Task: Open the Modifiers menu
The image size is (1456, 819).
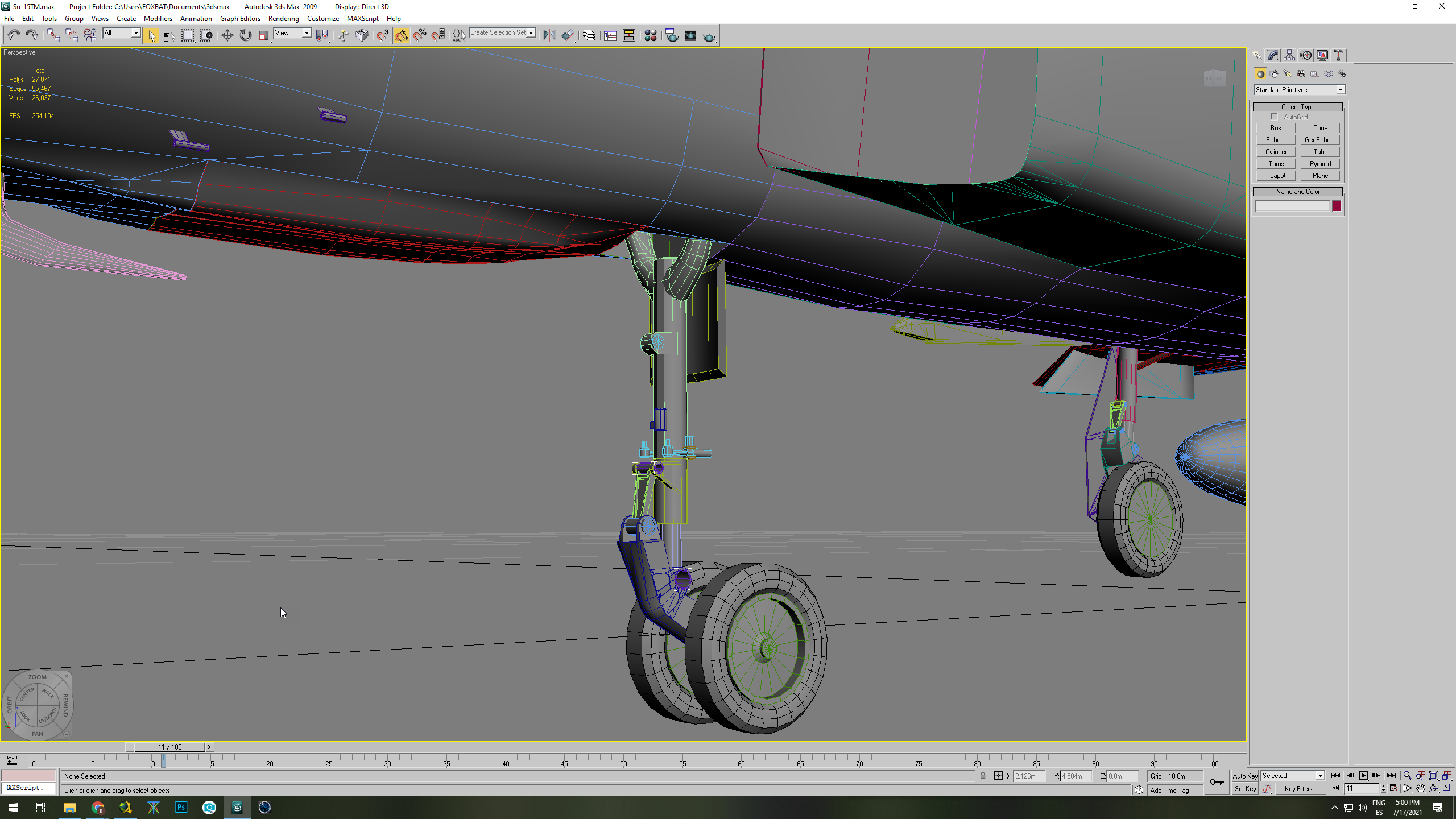Action: 158,19
